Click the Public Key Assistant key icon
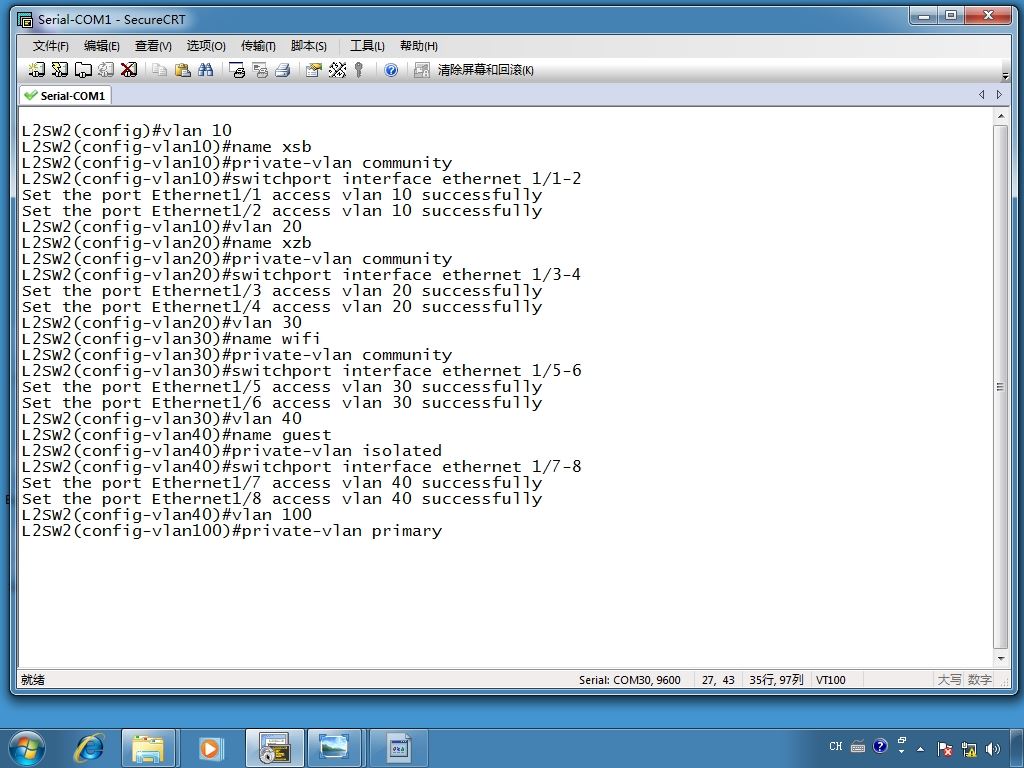The height and width of the screenshot is (768, 1024). (x=359, y=70)
